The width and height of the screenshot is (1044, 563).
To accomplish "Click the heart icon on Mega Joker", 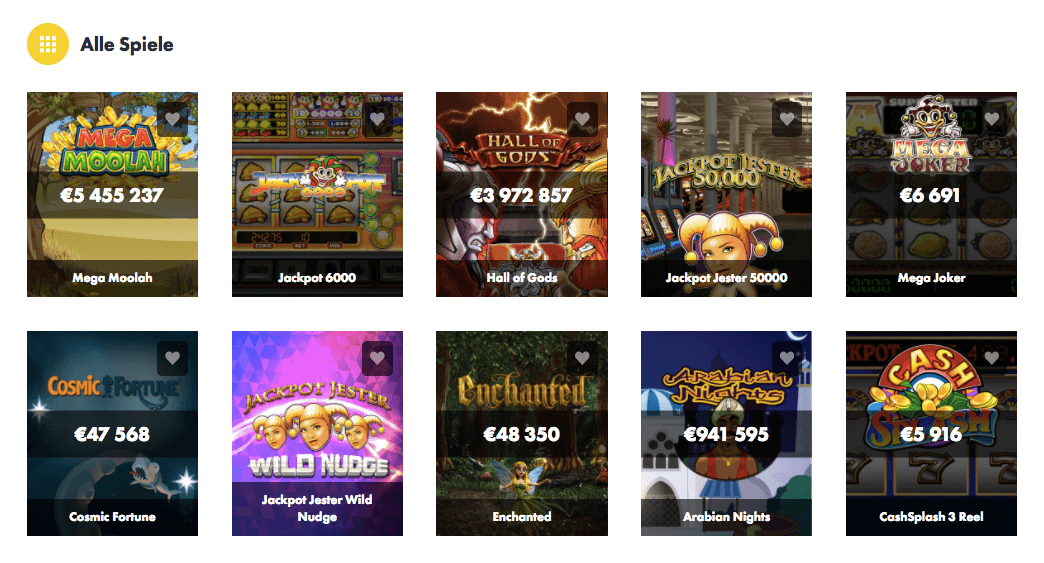I will tap(992, 119).
